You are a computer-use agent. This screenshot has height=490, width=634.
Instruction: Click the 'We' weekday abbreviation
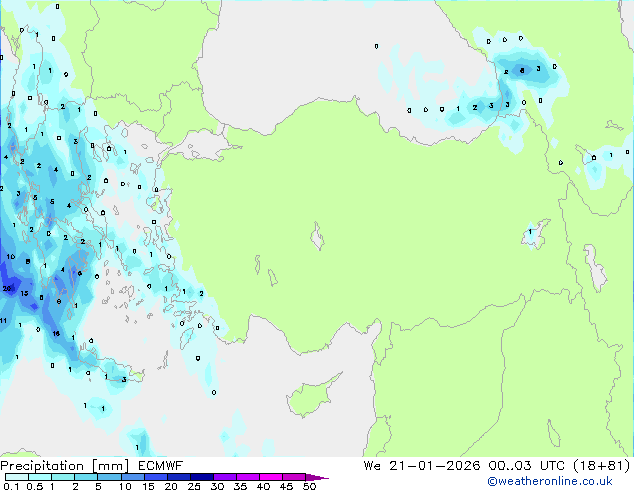[372, 466]
